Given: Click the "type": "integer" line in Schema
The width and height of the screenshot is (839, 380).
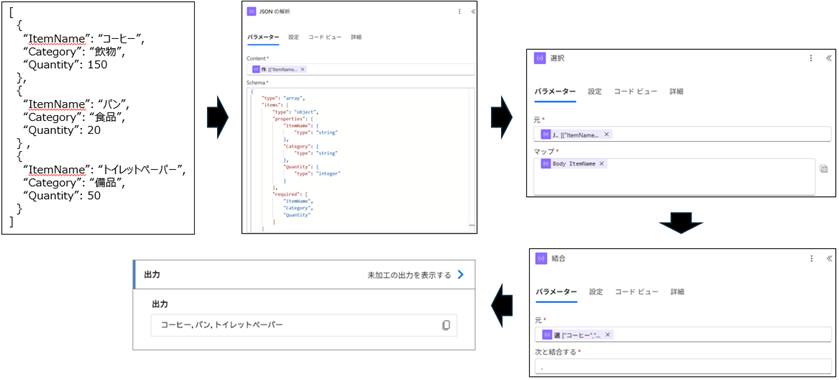Looking at the screenshot, I should click(x=318, y=173).
